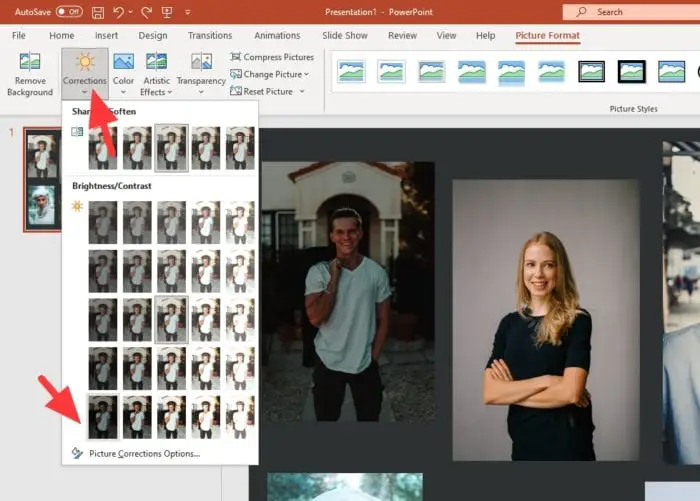Open the Corrections gallery button
Viewport: 700px width, 501px height.
(84, 70)
